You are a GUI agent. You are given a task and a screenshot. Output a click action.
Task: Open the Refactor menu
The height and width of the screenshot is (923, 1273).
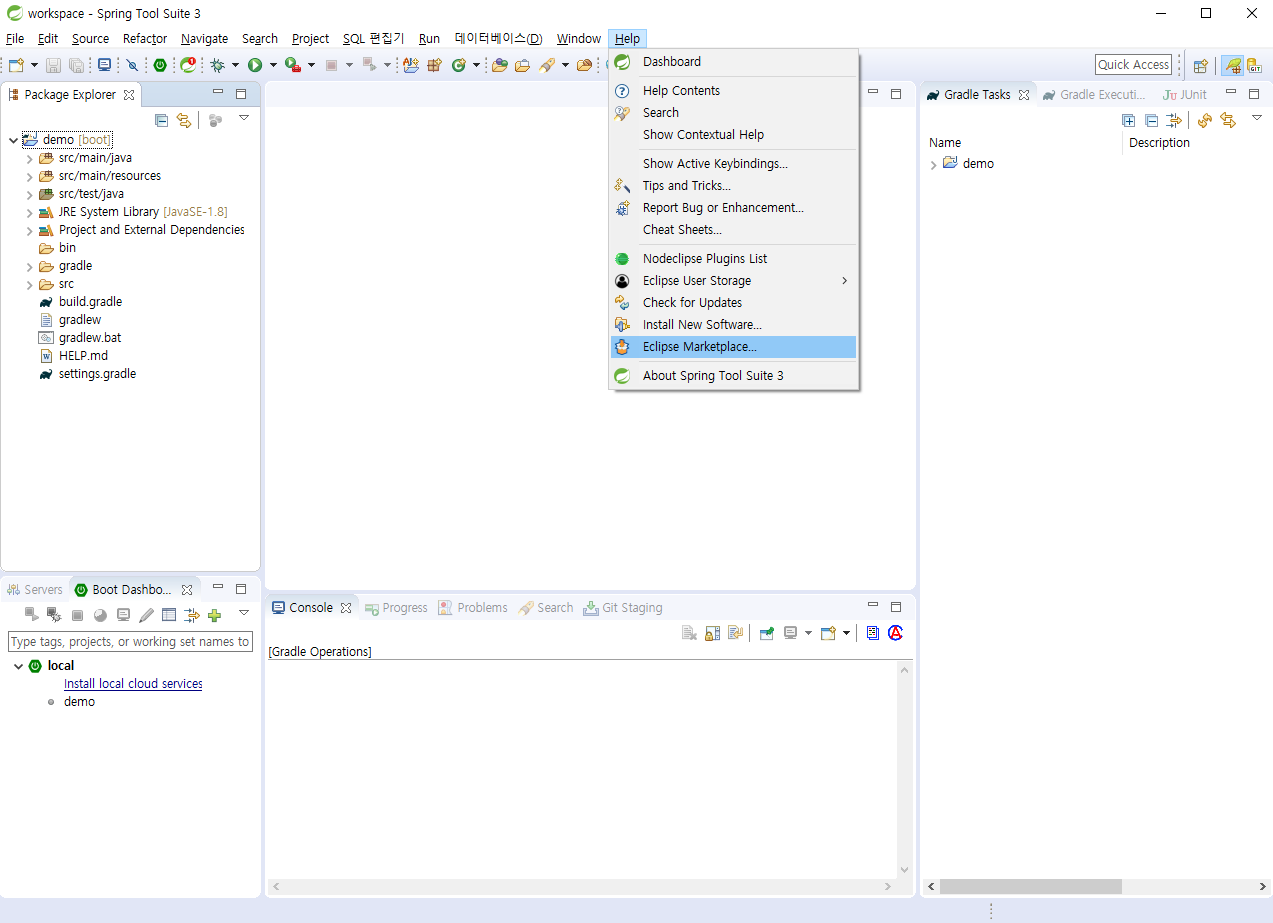(x=145, y=39)
